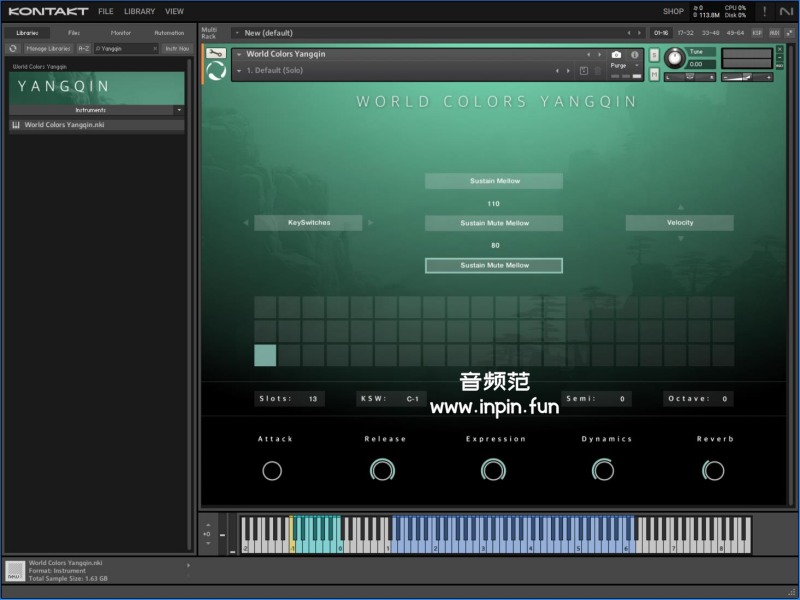Viewport: 800px width, 600px height.
Task: Open the Purge dropdown menu
Action: [x=621, y=66]
